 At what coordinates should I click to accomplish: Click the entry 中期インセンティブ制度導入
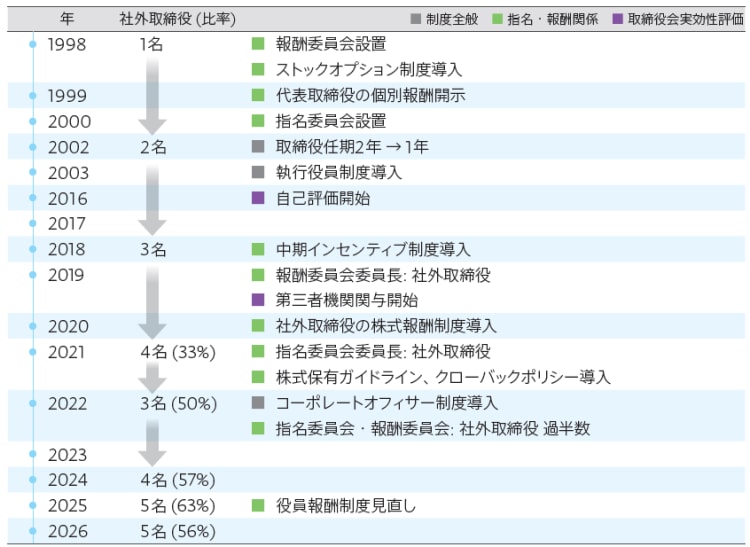373,250
